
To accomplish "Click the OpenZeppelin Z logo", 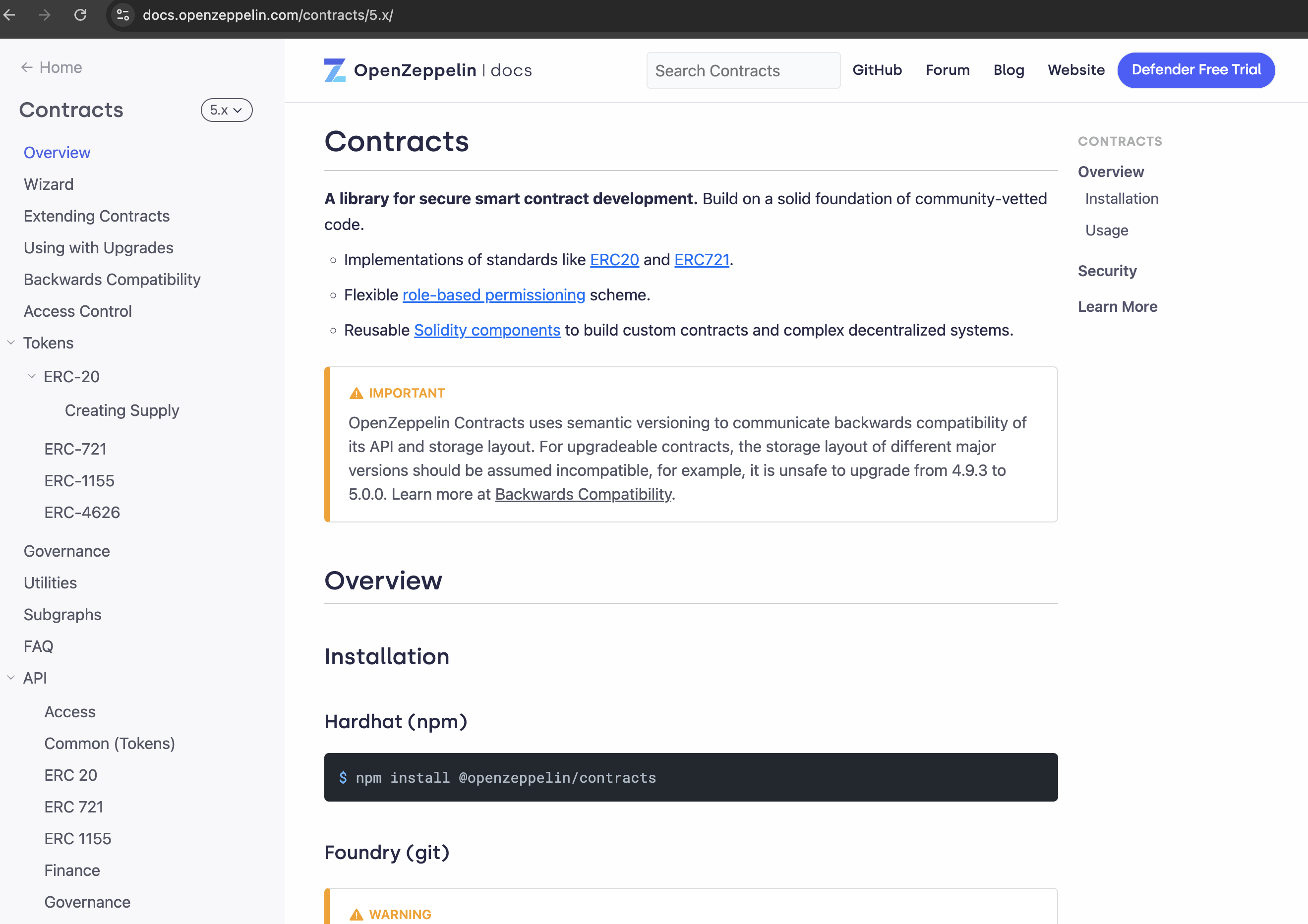I will [335, 70].
